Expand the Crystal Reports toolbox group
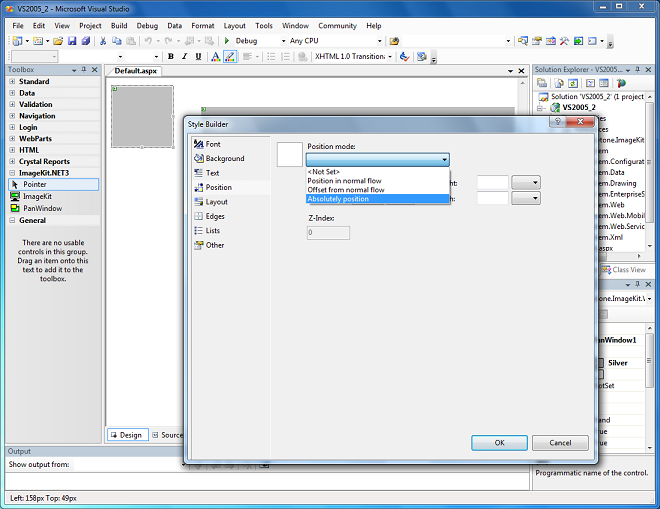Viewport: 660px width, 509px height. tap(12, 161)
